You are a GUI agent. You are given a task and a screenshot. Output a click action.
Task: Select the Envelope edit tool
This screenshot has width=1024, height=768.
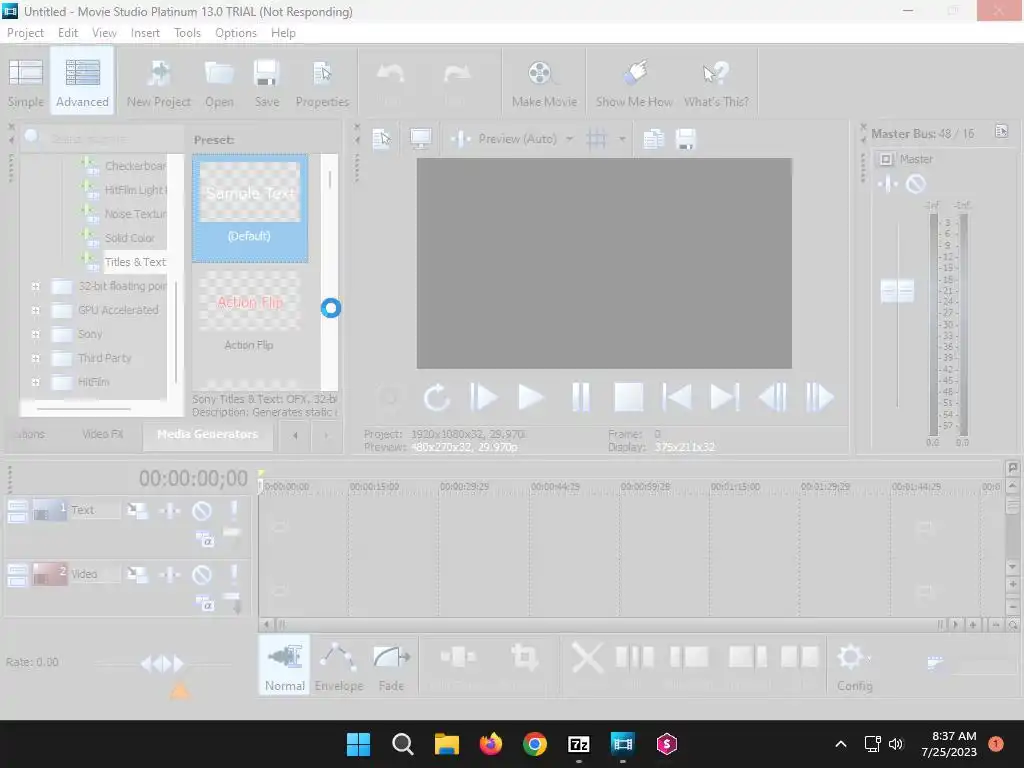pyautogui.click(x=338, y=665)
